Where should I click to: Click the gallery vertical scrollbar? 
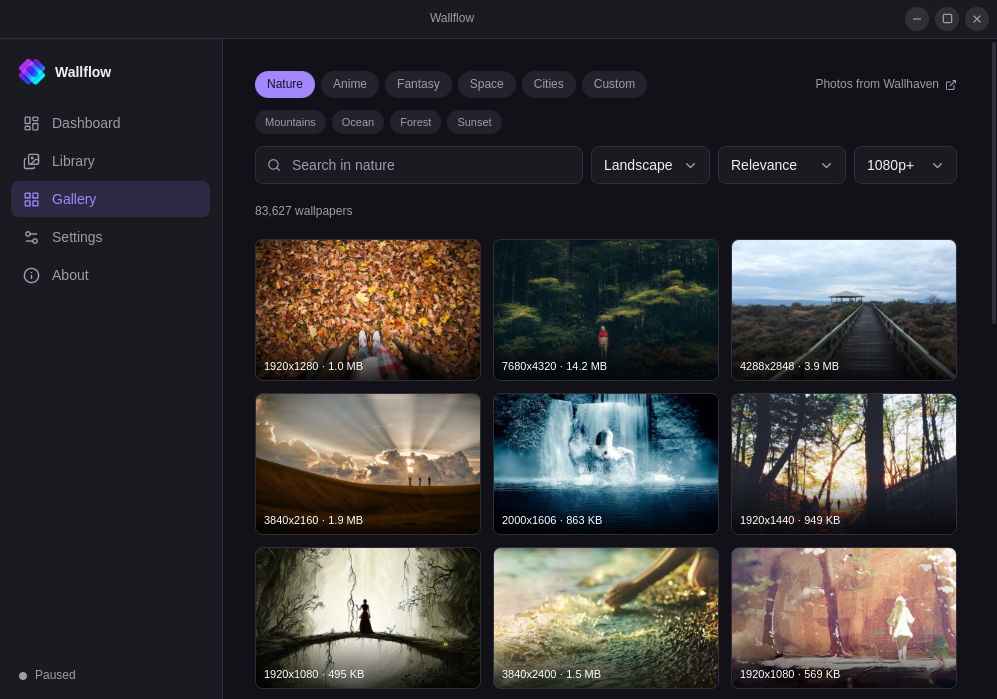(994, 184)
